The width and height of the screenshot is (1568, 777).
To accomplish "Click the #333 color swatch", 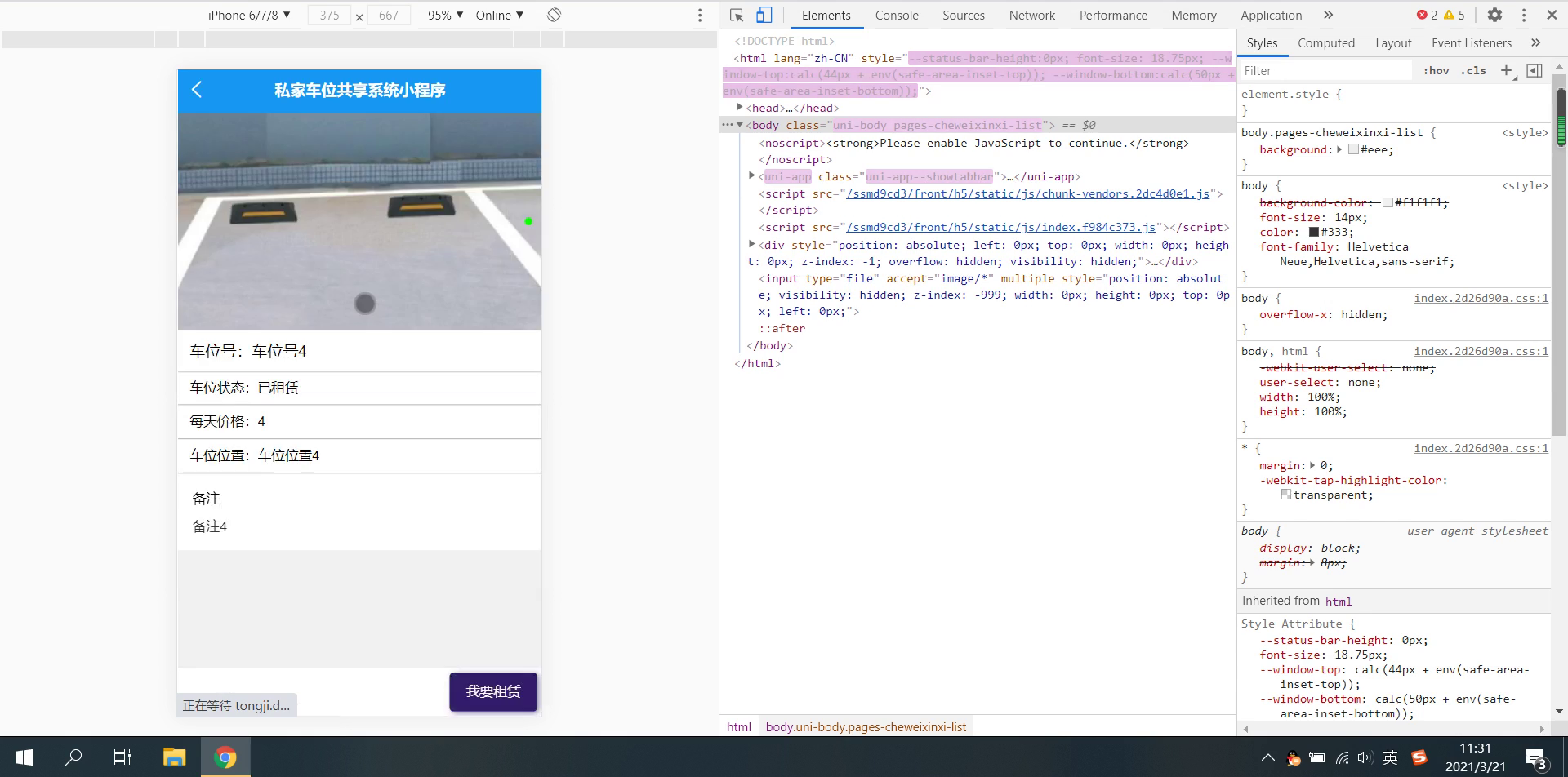I will click(x=1314, y=232).
